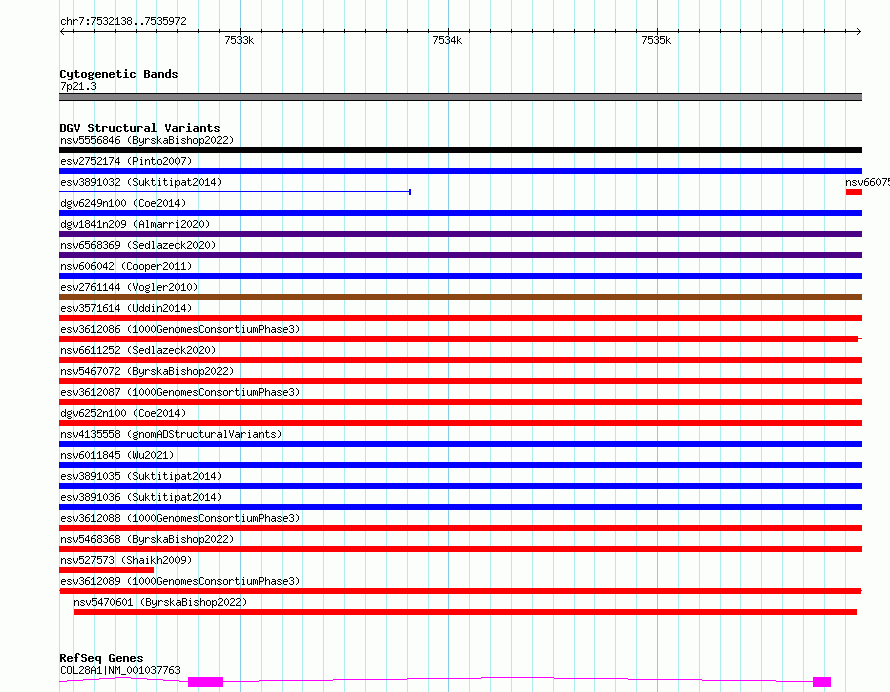The height and width of the screenshot is (692, 890).
Task: Click the brown bar under esv2761144
Action: 460,297
